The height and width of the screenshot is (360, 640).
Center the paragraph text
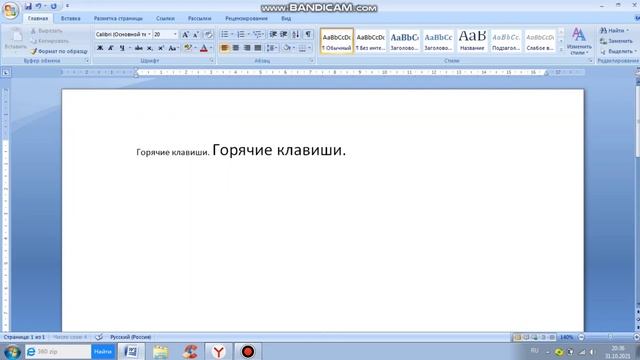[x=236, y=48]
